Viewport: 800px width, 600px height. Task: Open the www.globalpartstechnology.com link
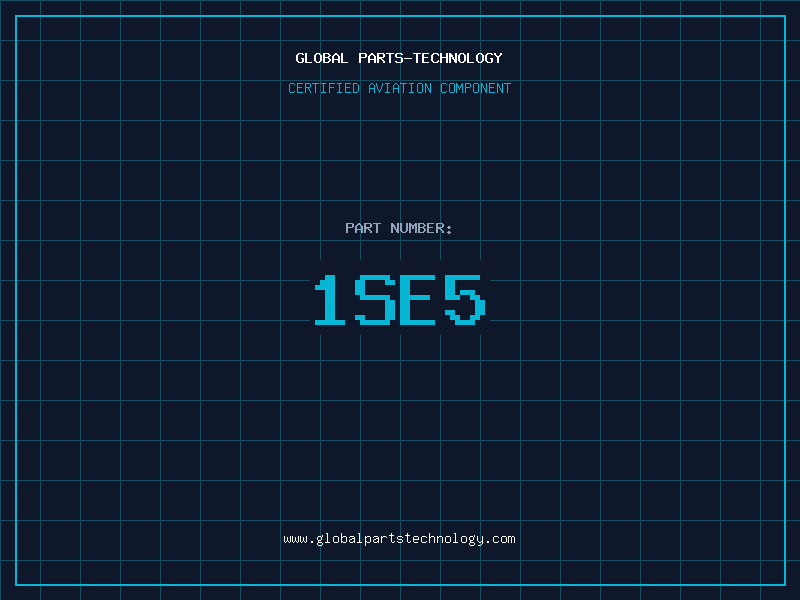pyautogui.click(x=400, y=538)
